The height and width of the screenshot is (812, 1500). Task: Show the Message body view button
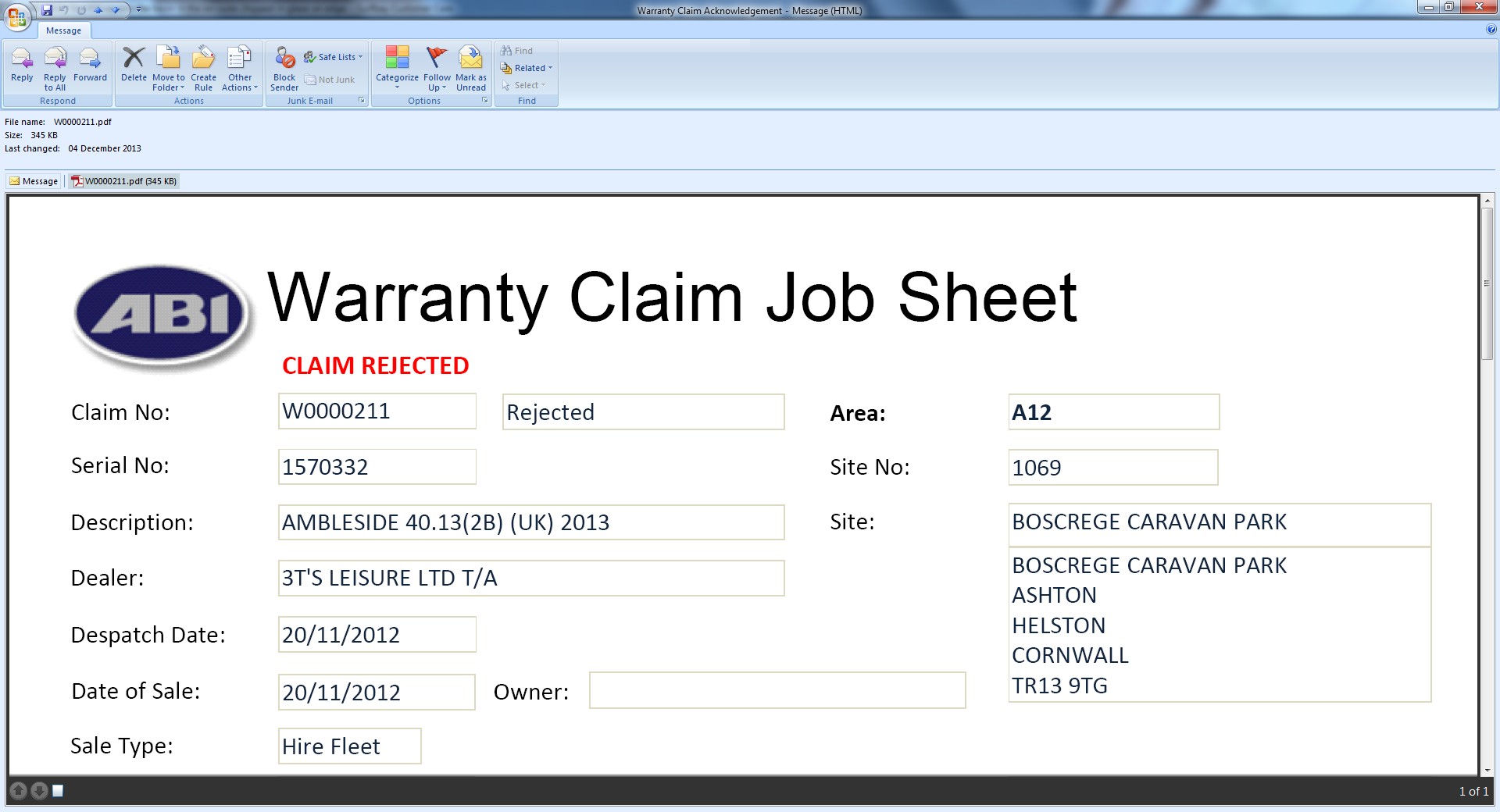tap(34, 181)
